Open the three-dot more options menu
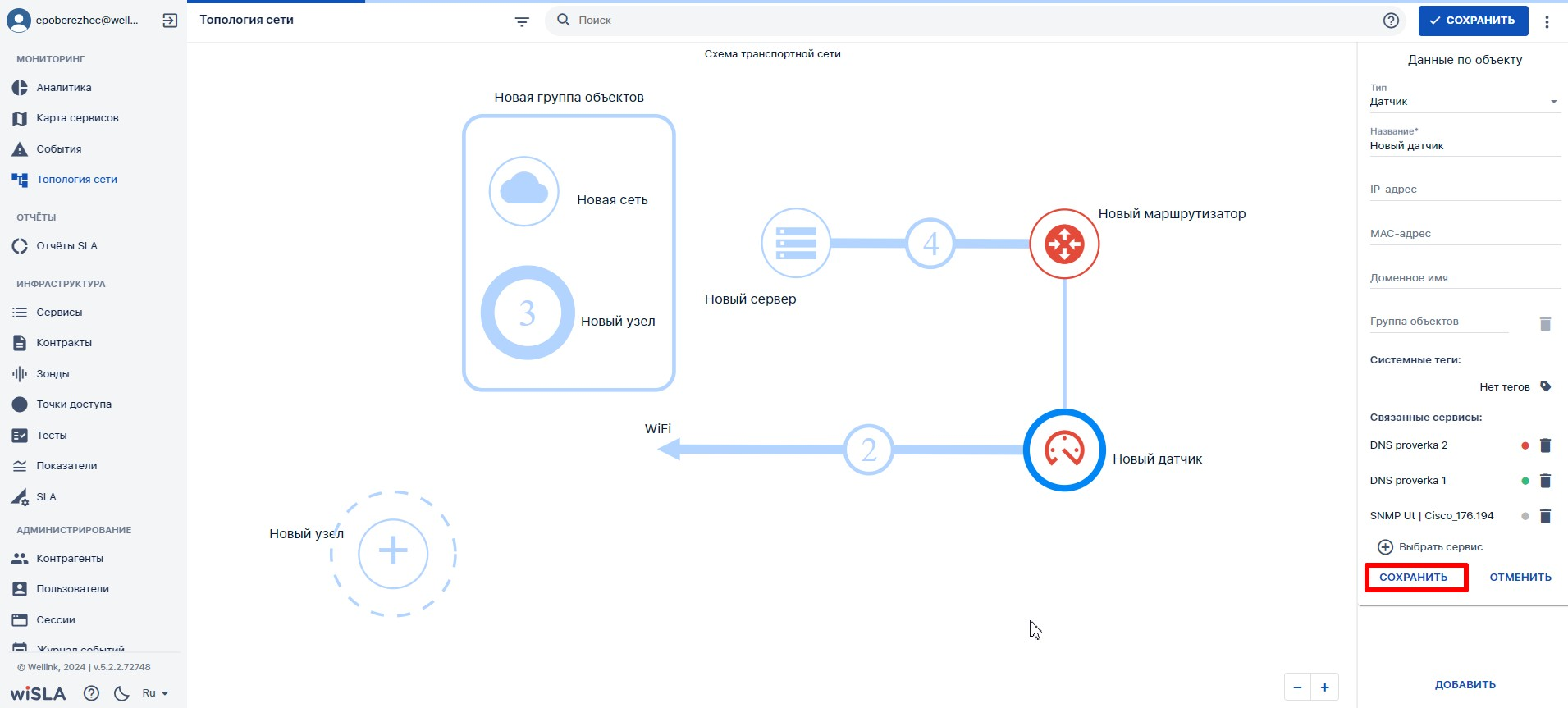1568x708 pixels. pyautogui.click(x=1547, y=21)
